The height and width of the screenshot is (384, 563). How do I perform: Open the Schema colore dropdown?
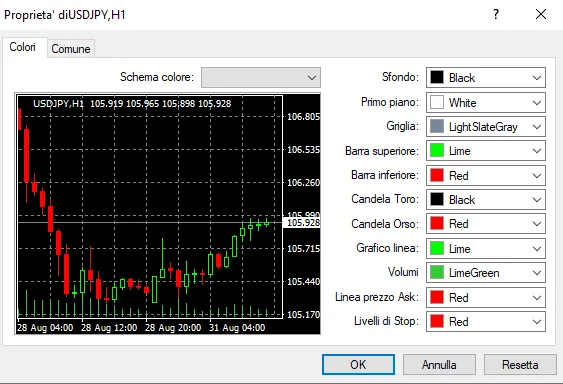pos(261,77)
